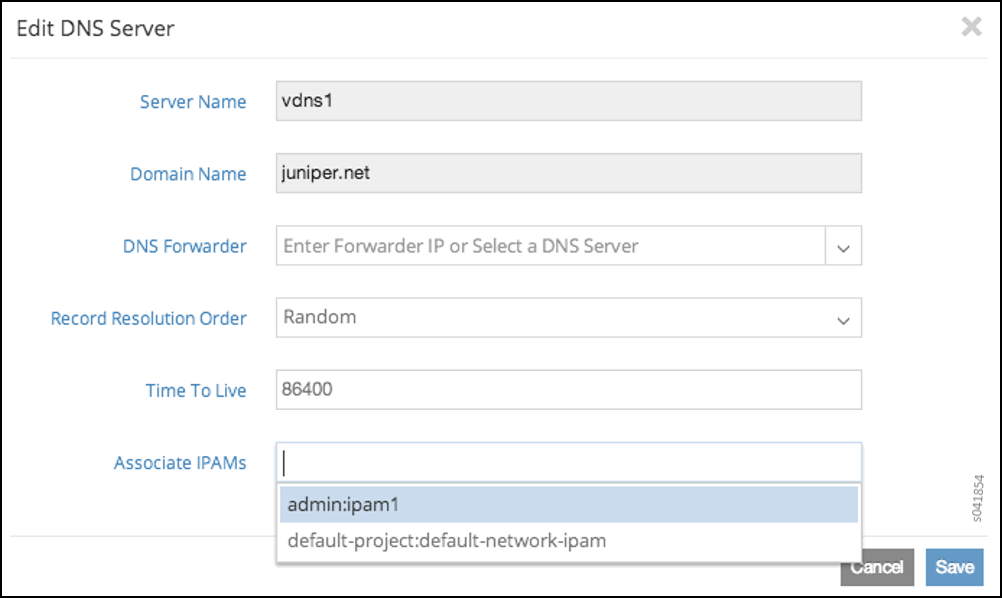Select admin:ipam1 from the IPAM list
Viewport: 1002px width, 598px height.
(568, 505)
